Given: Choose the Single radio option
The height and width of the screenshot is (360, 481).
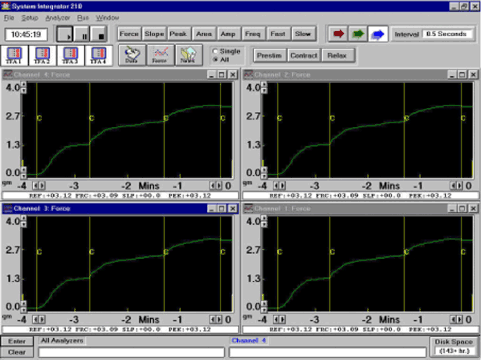Looking at the screenshot, I should click(x=215, y=51).
